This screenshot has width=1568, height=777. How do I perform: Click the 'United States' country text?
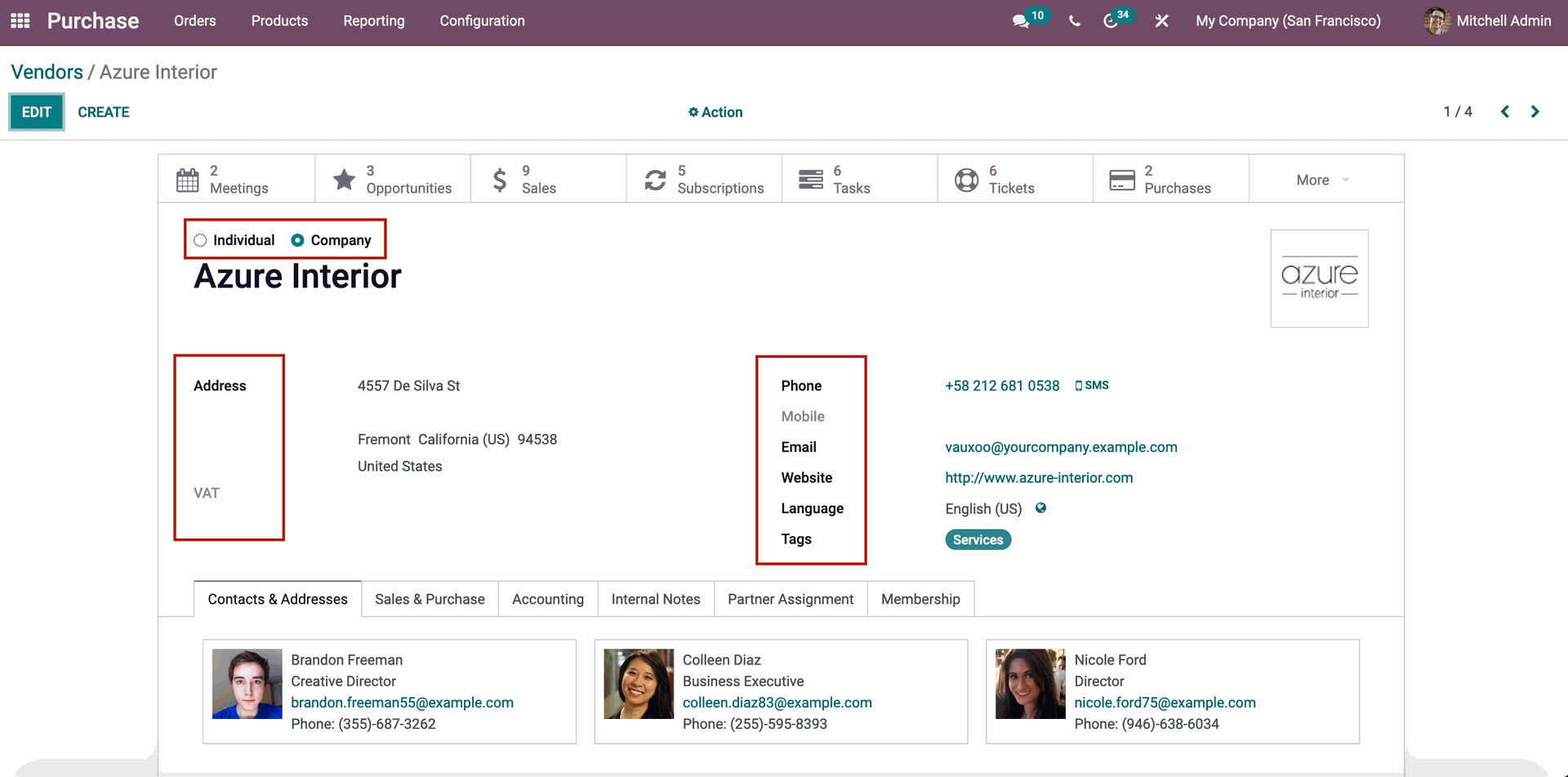(x=400, y=467)
